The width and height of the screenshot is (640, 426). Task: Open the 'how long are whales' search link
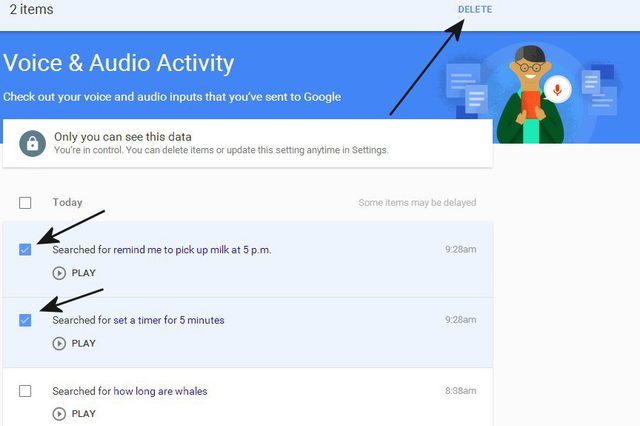click(160, 391)
